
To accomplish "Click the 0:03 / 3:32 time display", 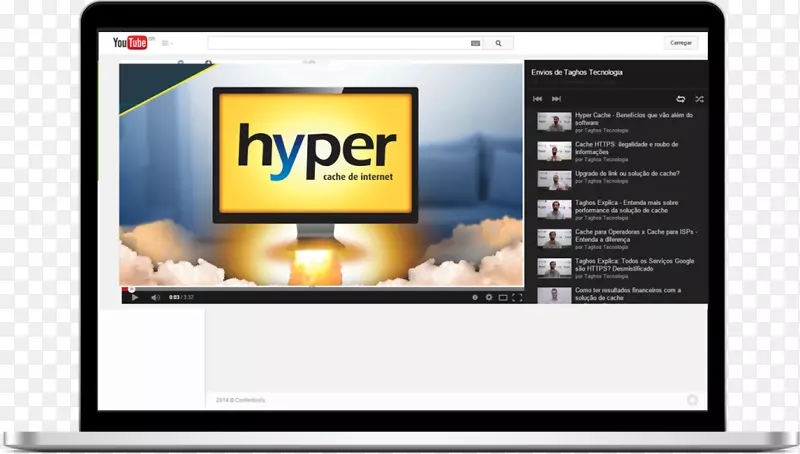I will coord(181,297).
